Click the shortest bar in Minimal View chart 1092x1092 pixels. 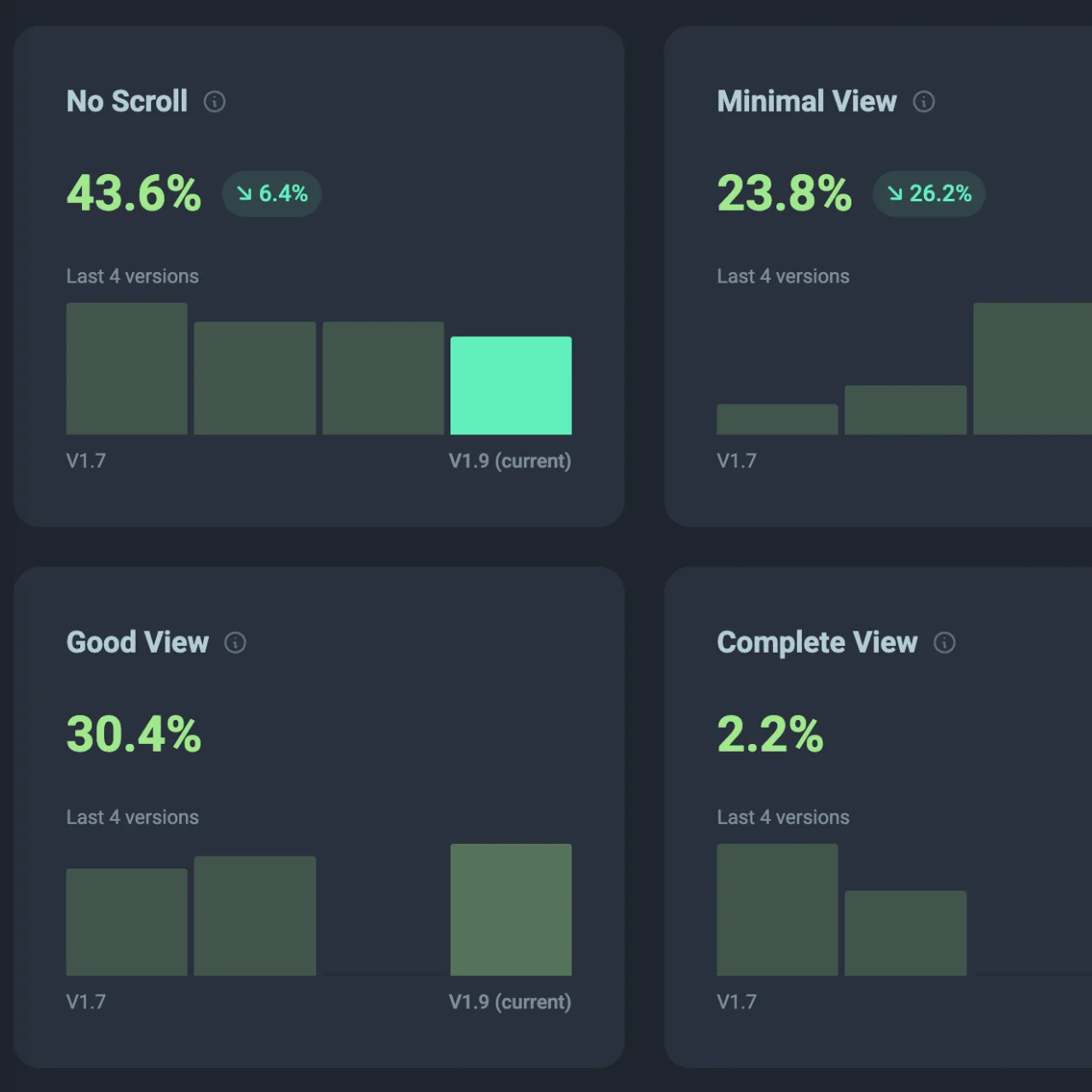777,419
